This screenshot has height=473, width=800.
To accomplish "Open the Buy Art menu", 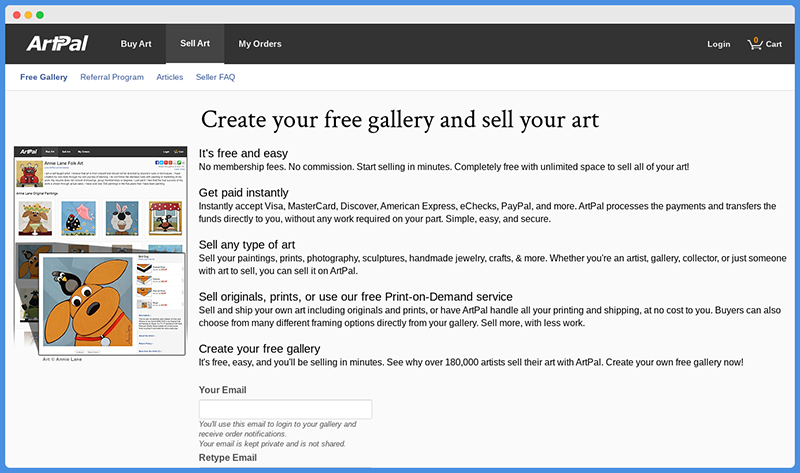I will tap(136, 44).
